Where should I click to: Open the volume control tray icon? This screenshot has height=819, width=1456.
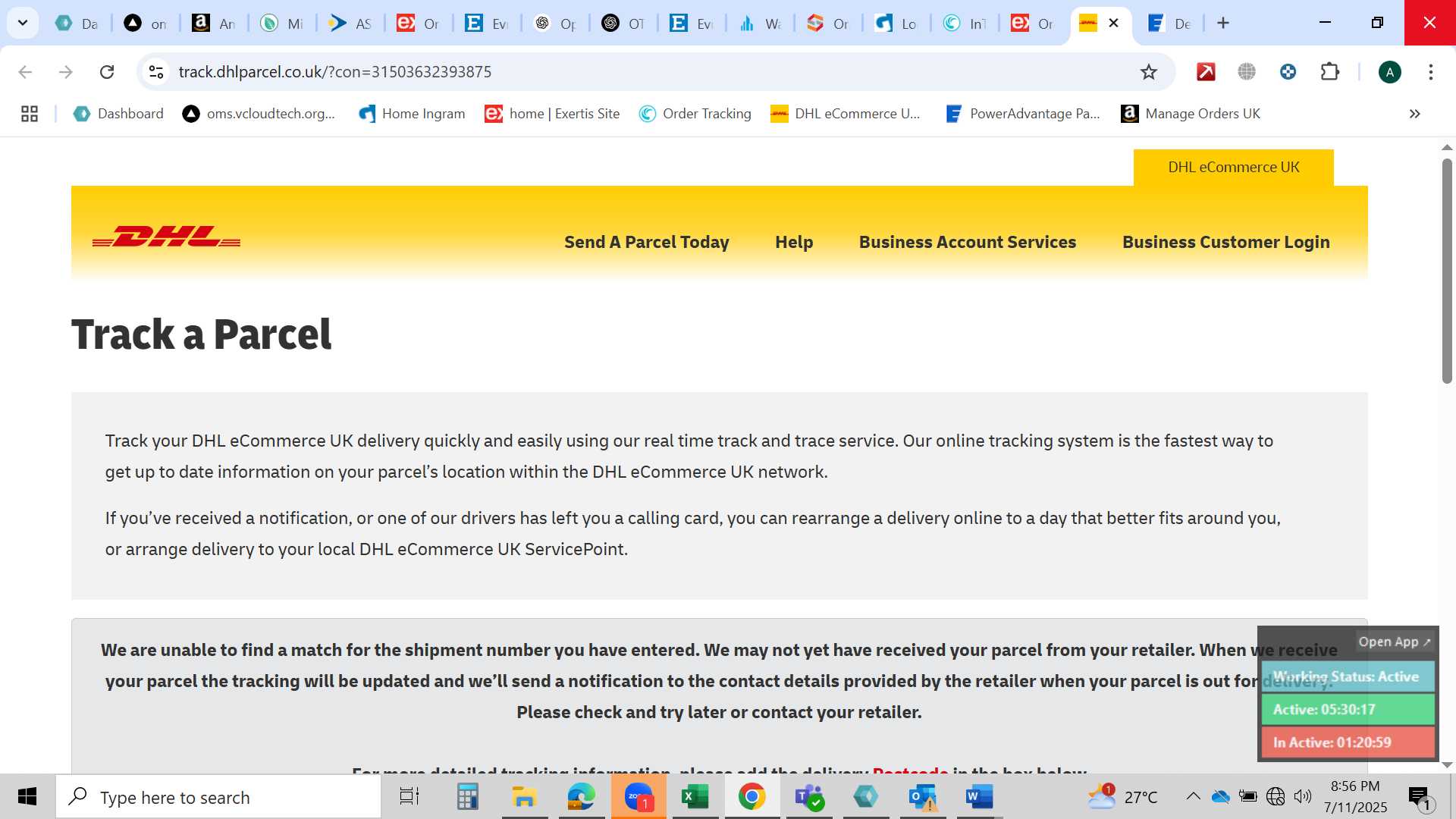pos(1303,796)
